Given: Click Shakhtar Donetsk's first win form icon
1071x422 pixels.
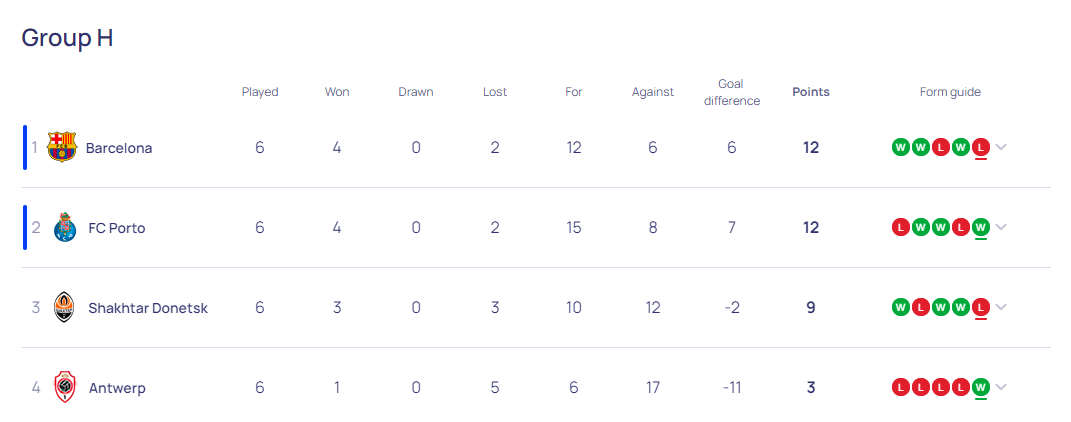Looking at the screenshot, I should tap(900, 307).
